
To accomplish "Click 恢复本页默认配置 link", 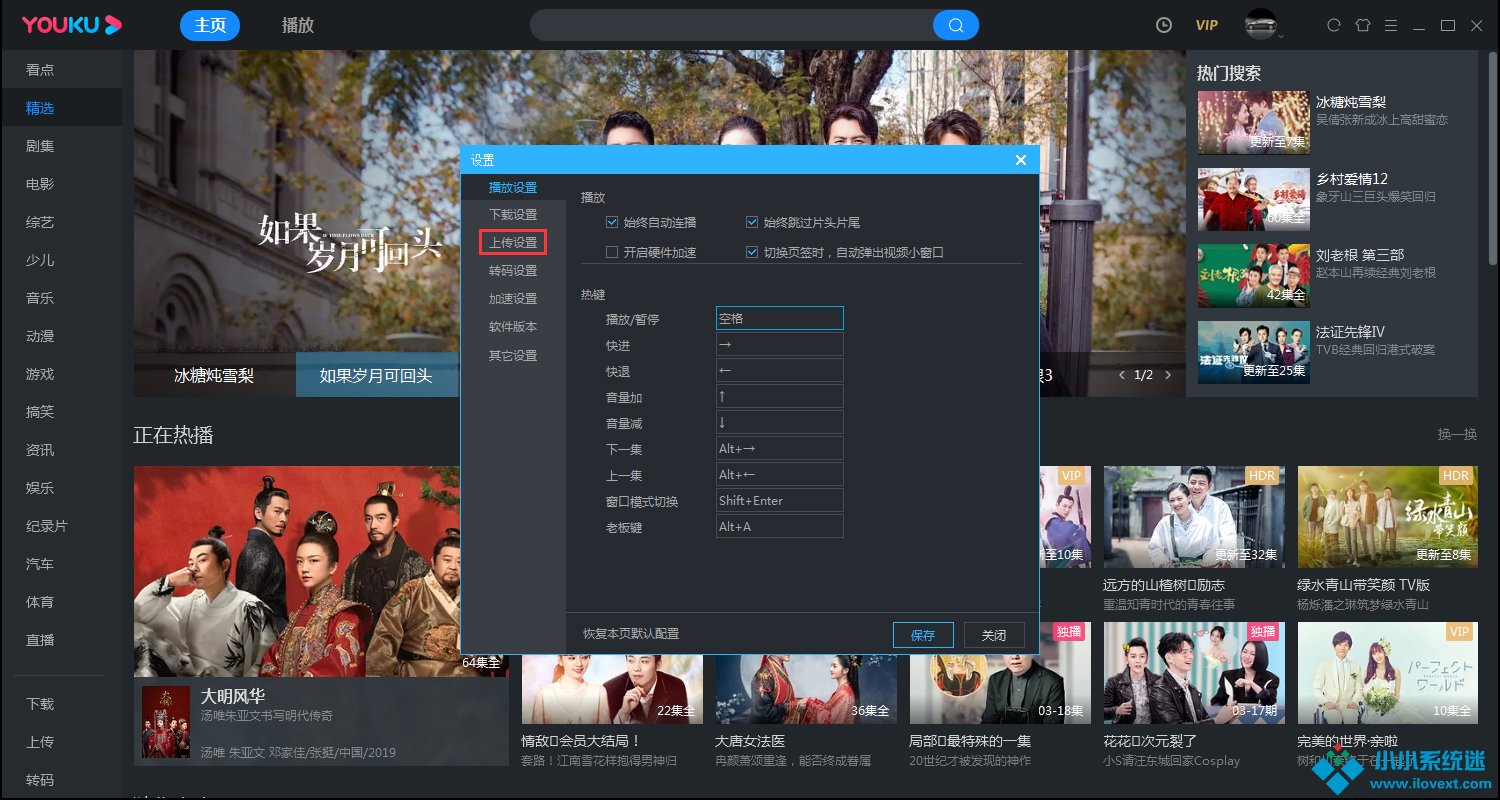I will point(630,634).
